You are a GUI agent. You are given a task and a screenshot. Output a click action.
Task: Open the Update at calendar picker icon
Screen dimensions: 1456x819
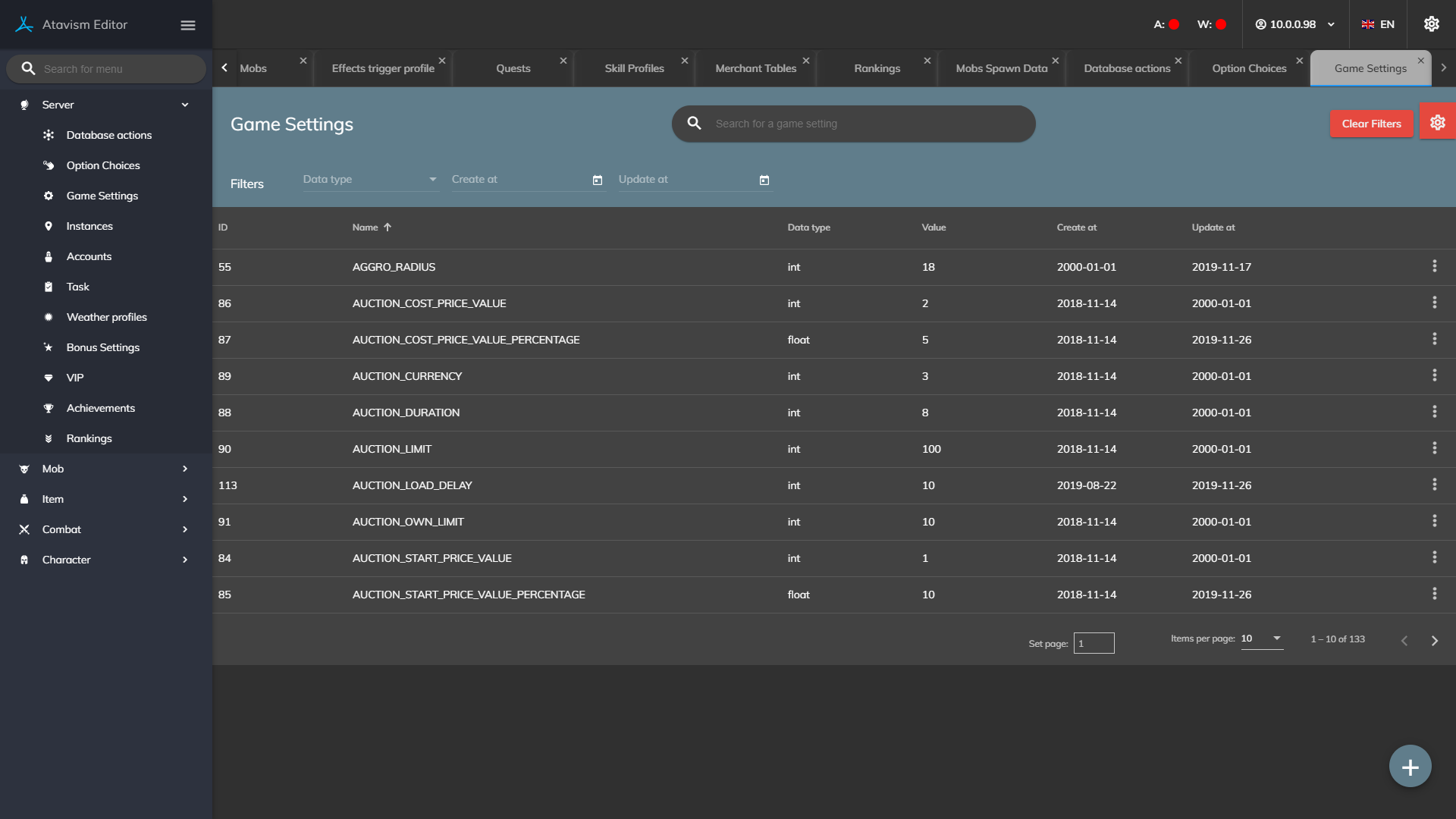coord(764,180)
